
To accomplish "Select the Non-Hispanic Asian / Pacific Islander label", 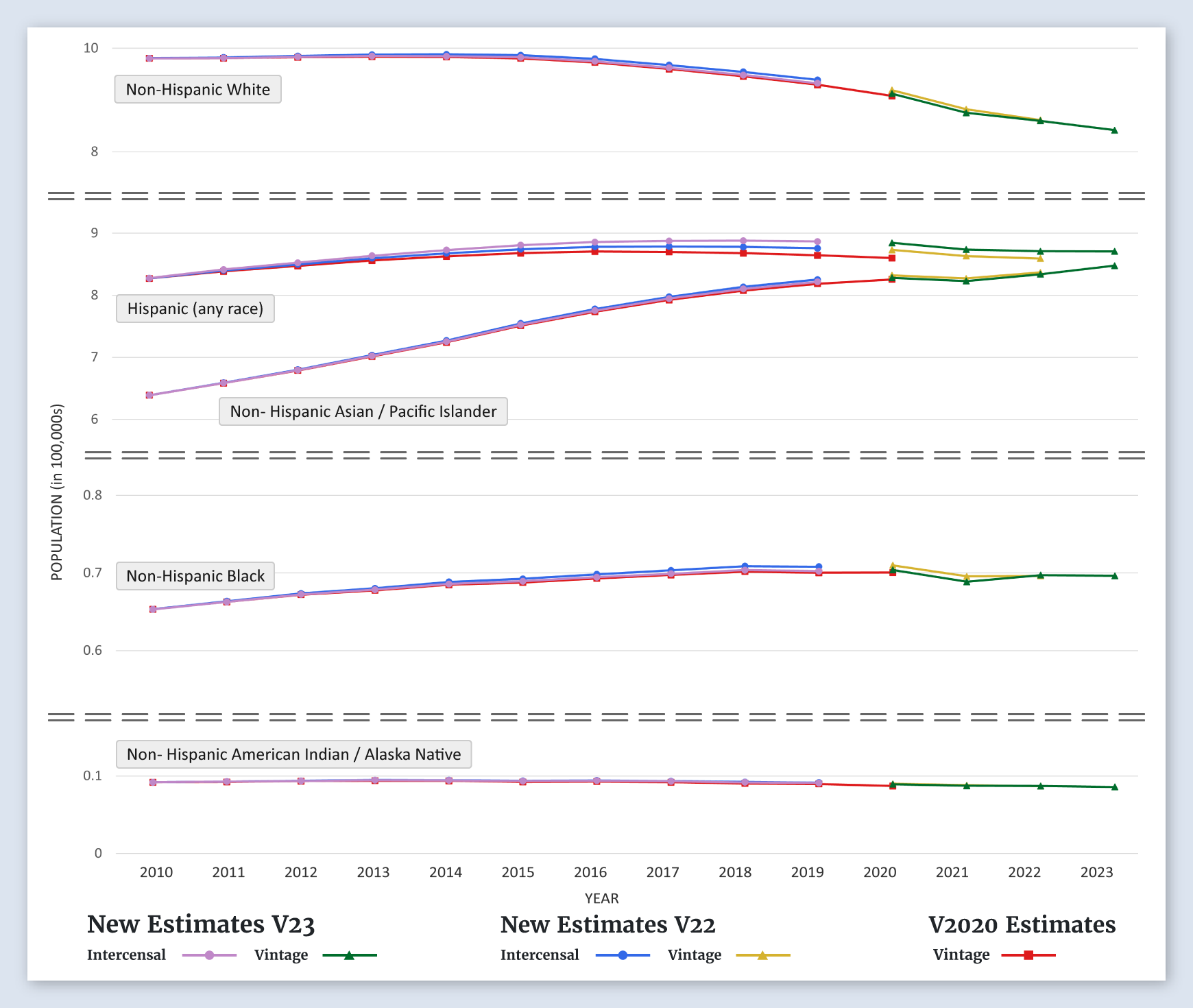I will [363, 412].
